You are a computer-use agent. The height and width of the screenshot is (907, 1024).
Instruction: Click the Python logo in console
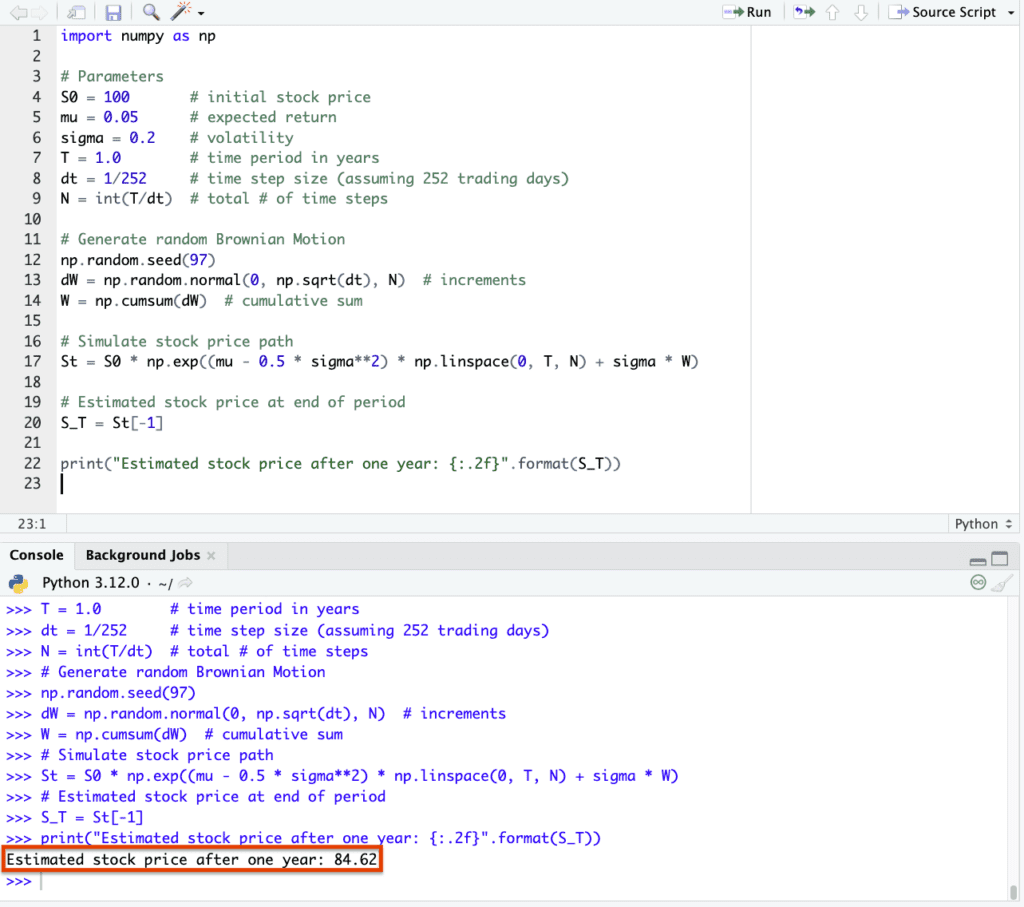click(x=19, y=583)
